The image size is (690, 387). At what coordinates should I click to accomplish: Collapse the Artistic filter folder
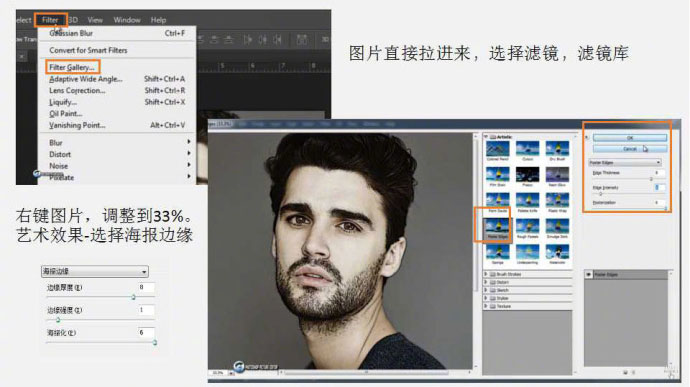tap(486, 137)
